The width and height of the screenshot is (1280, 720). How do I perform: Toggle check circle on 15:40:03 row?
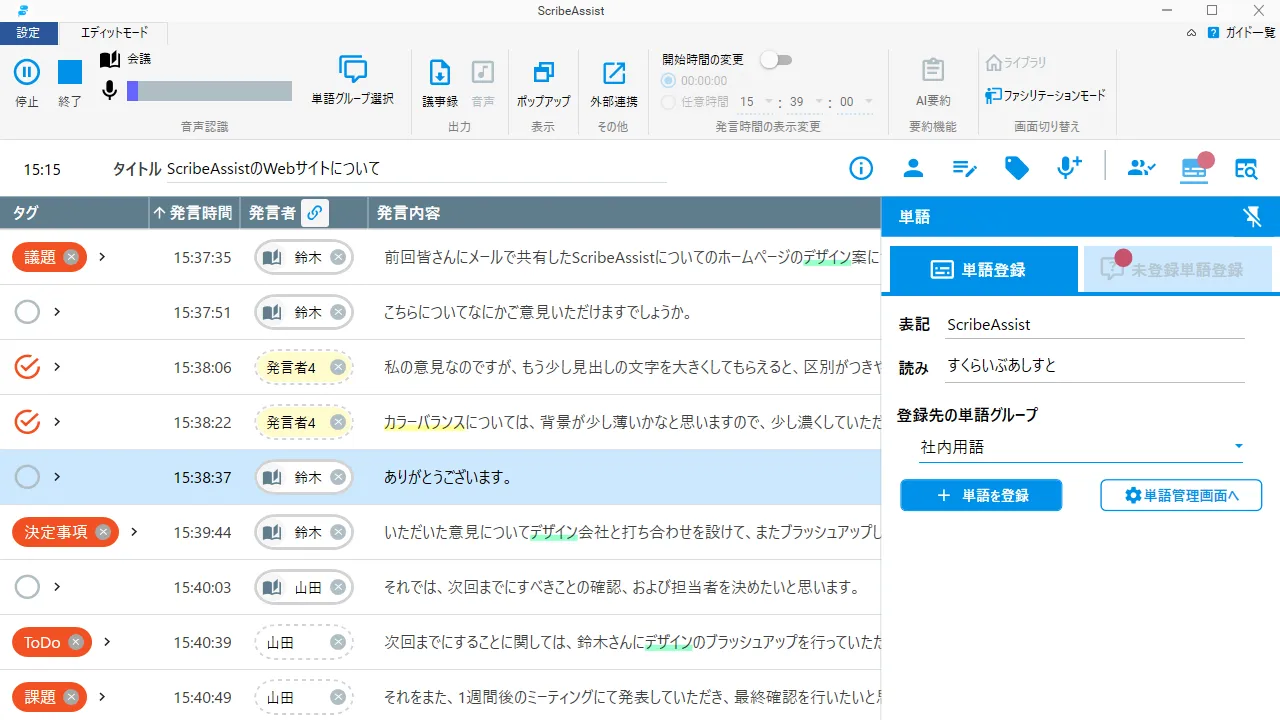point(28,587)
